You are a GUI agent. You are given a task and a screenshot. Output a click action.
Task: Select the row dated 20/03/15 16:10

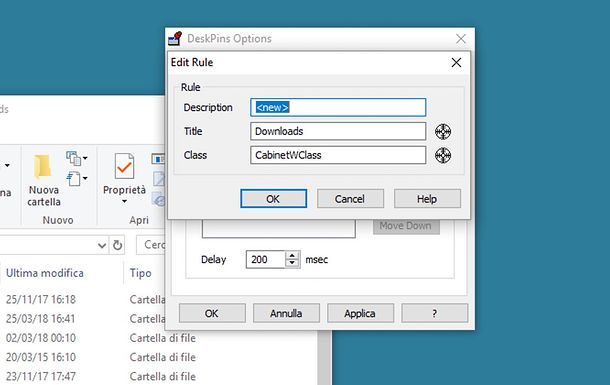click(x=159, y=357)
